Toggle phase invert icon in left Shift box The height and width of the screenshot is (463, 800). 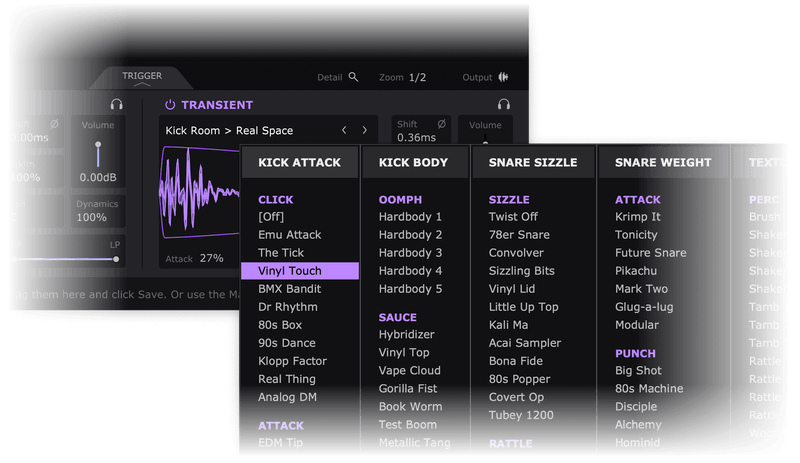coord(54,124)
